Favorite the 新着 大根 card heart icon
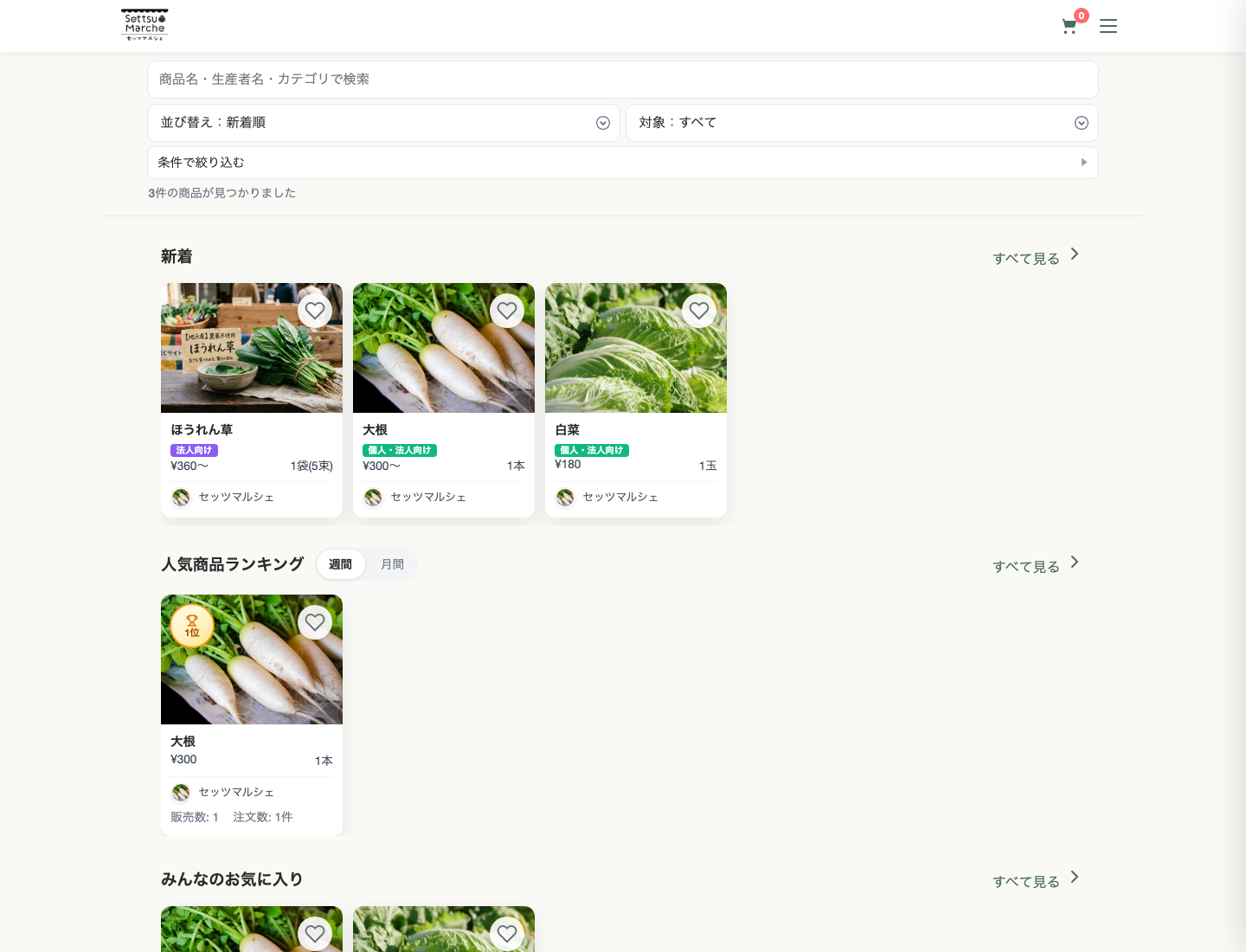1246x952 pixels. coord(507,311)
